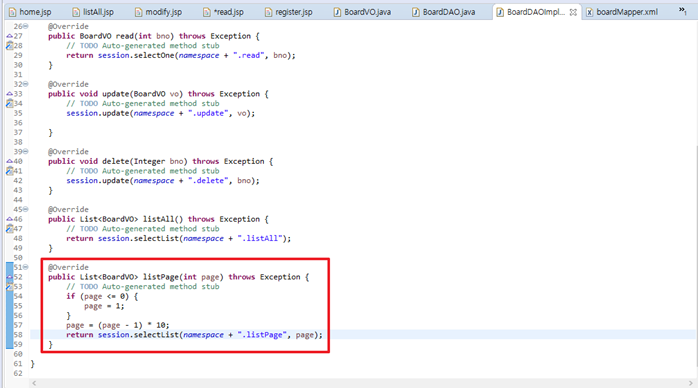The width and height of the screenshot is (698, 388).
Task: Open the boardMapper.xml tab
Action: [x=622, y=12]
